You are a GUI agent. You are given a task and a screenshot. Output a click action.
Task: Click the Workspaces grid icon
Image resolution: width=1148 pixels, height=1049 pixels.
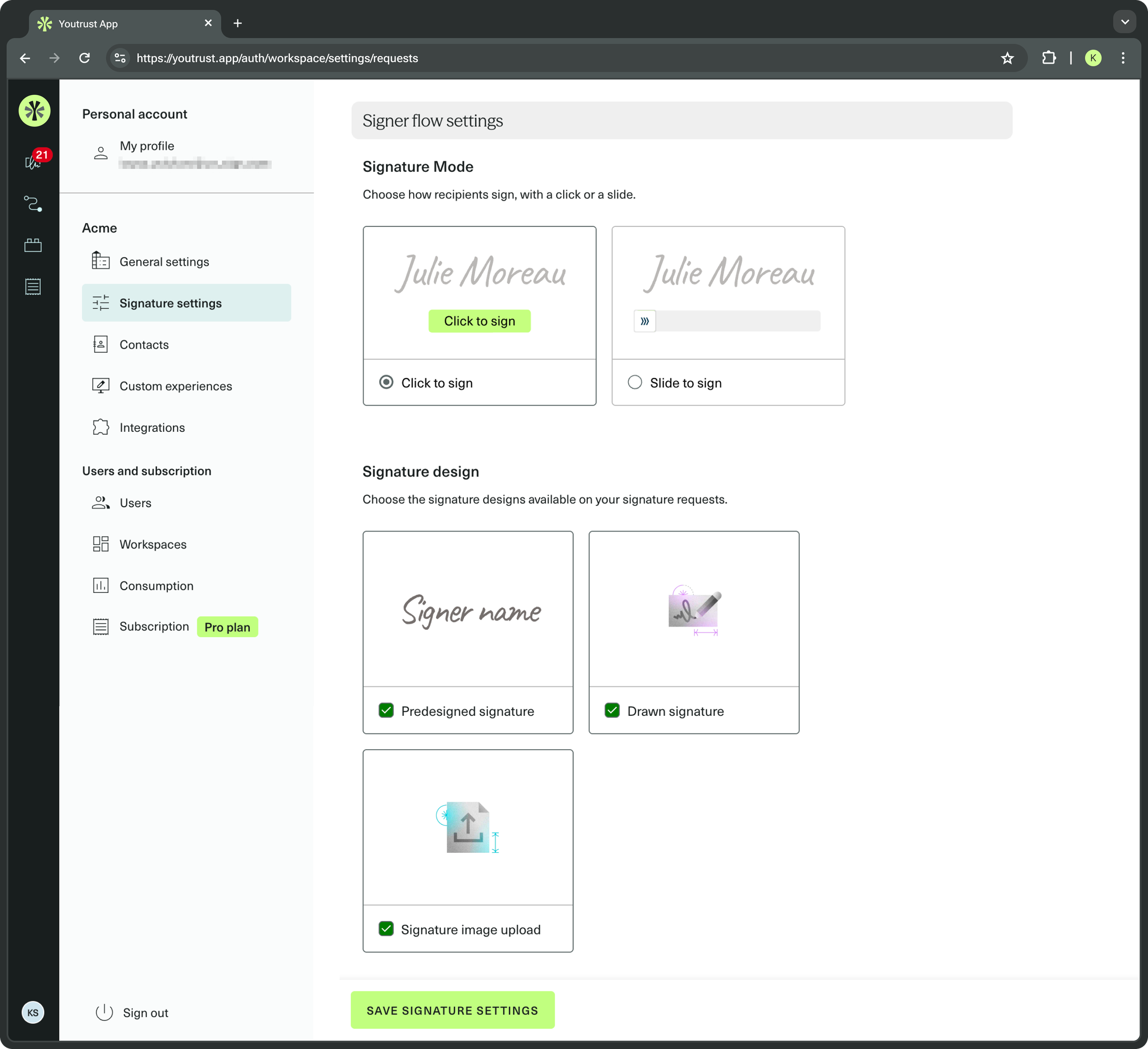(x=101, y=544)
